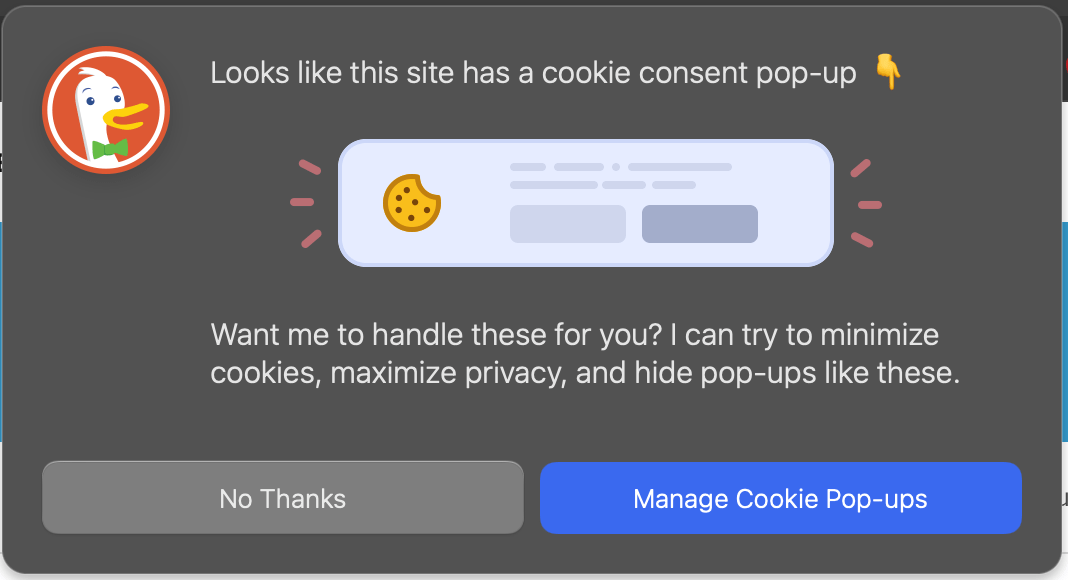Click the second row of placeholder text lines
This screenshot has height=580, width=1068.
coord(603,184)
